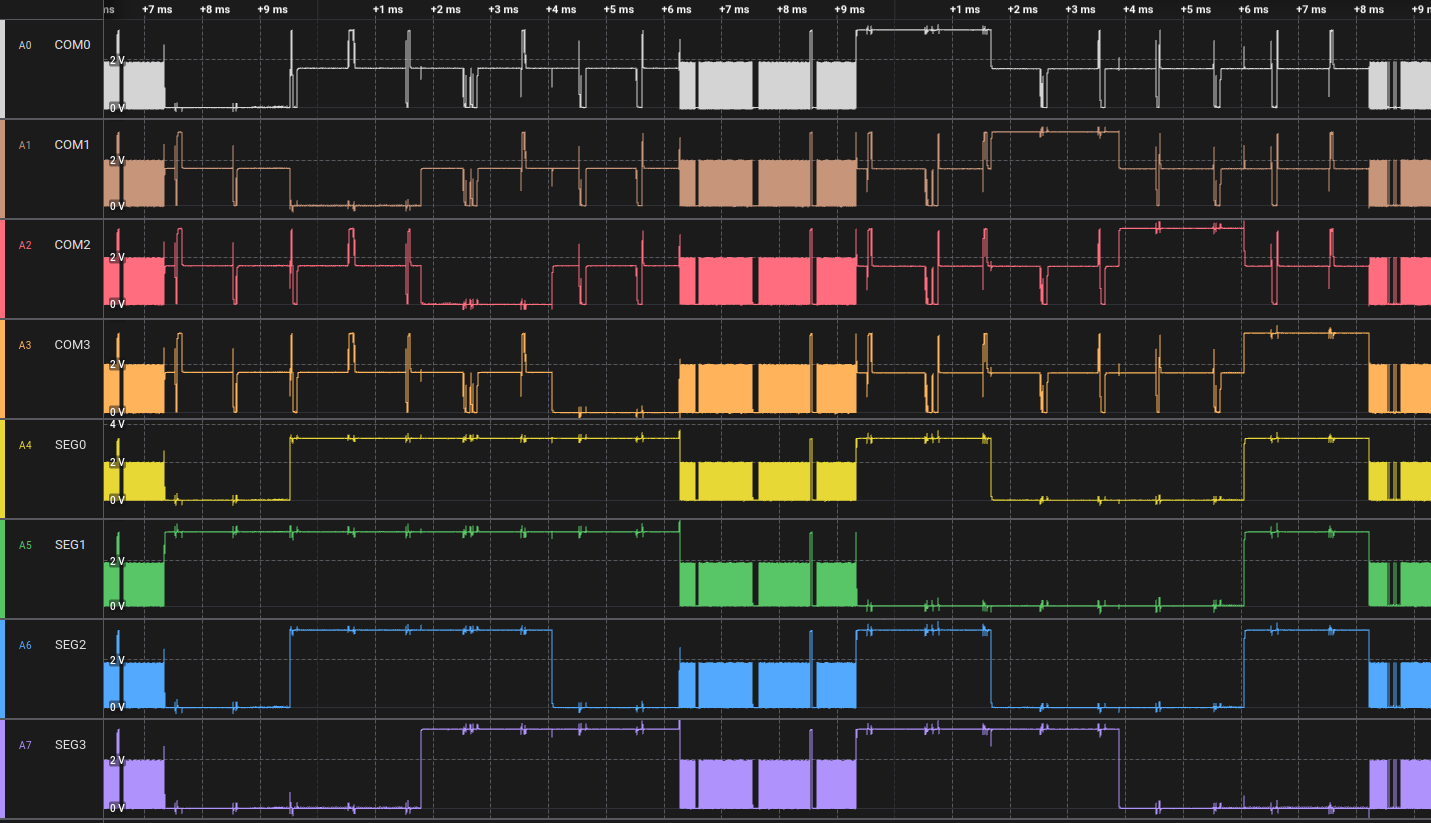Click the blue color strip of SEG2
The width and height of the screenshot is (1431, 823).
pos(3,668)
